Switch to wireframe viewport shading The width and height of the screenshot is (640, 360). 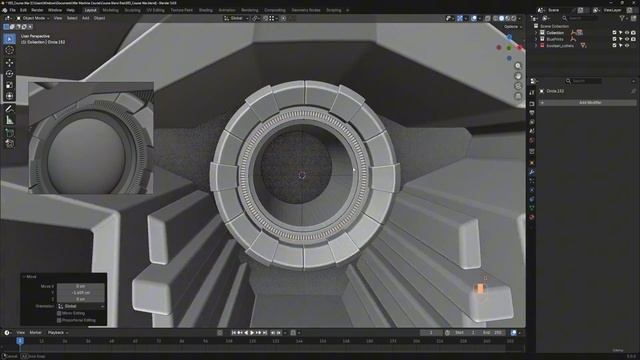point(495,18)
